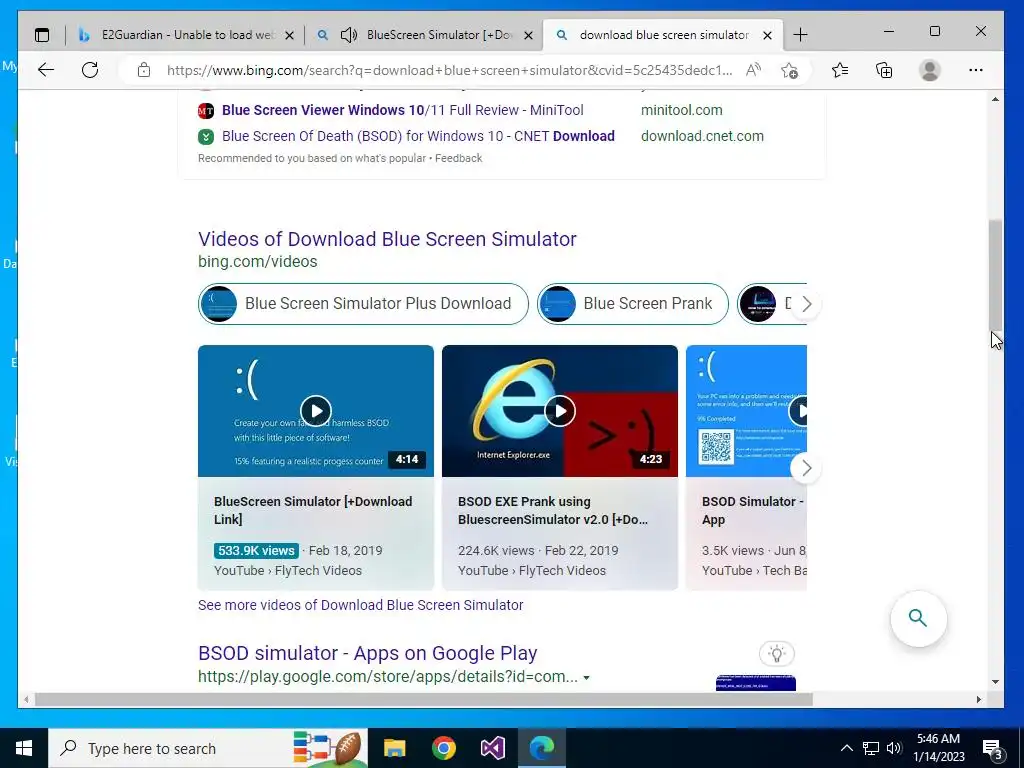1024x768 pixels.
Task: Open BSOD simulator Apps on Google Play
Action: click(368, 653)
